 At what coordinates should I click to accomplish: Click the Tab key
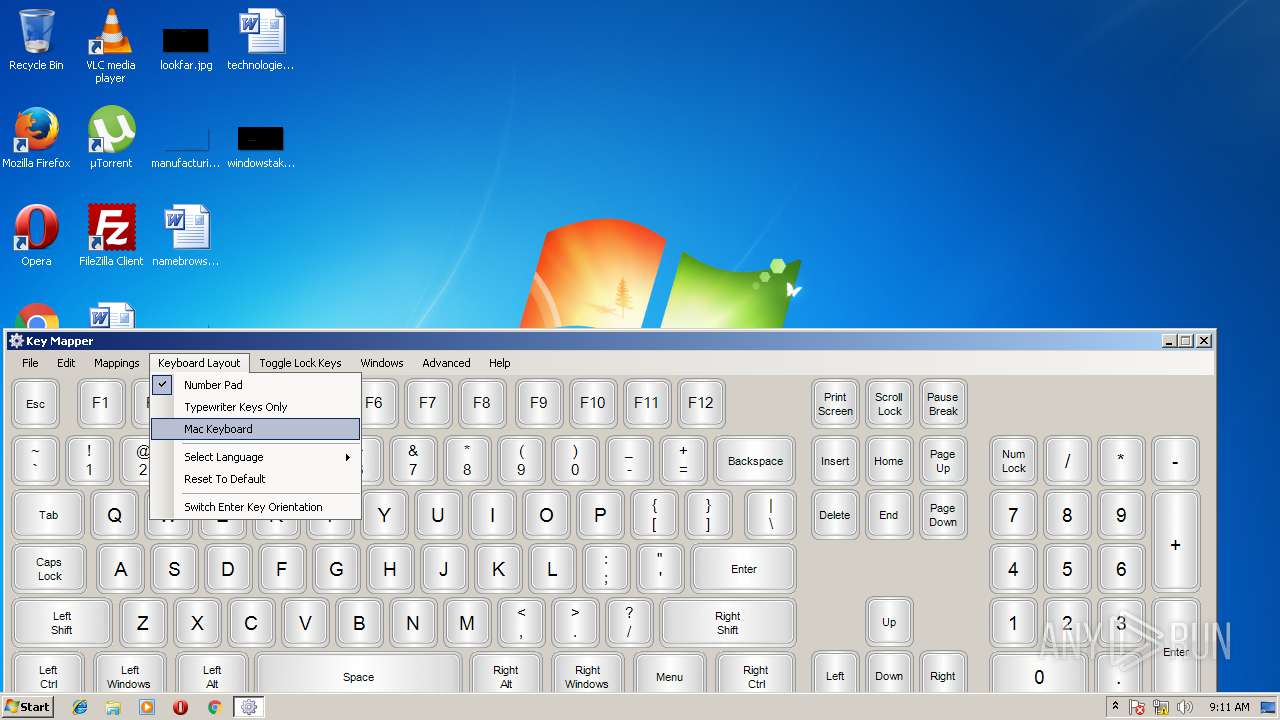(48, 515)
